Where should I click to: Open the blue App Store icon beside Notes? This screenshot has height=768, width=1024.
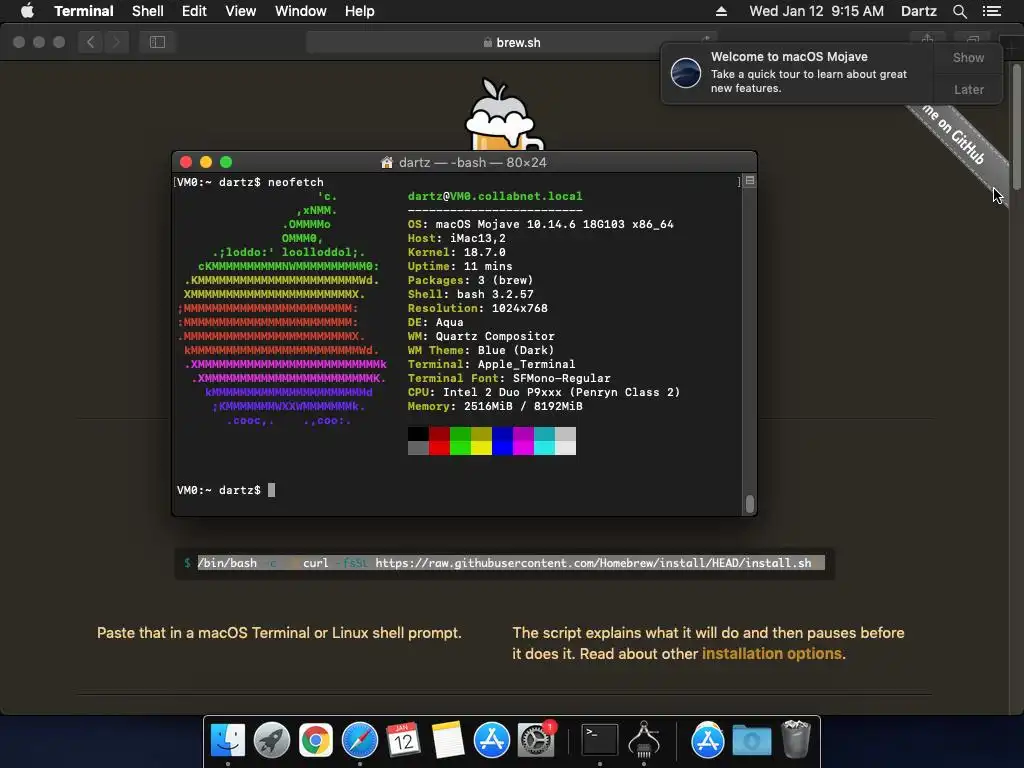(x=491, y=740)
